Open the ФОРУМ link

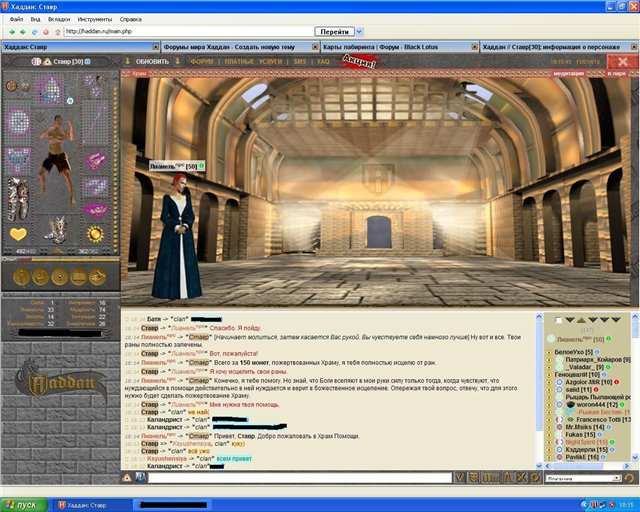(202, 62)
